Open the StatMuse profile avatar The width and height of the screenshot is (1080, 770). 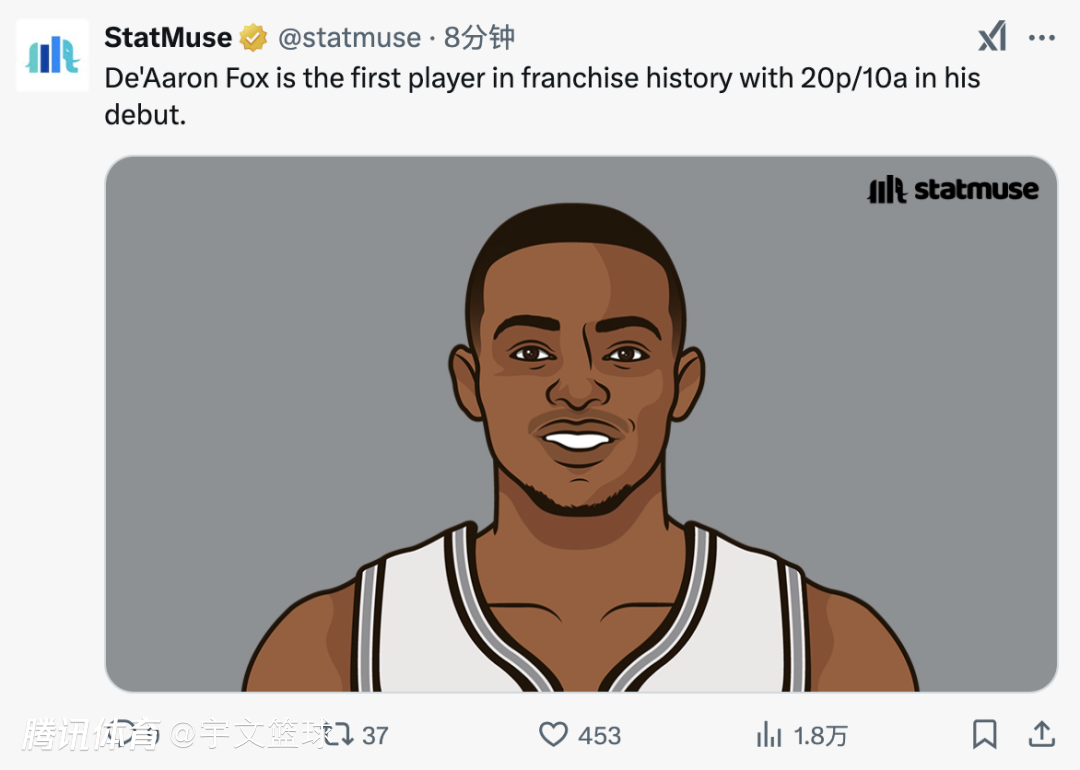click(x=53, y=55)
